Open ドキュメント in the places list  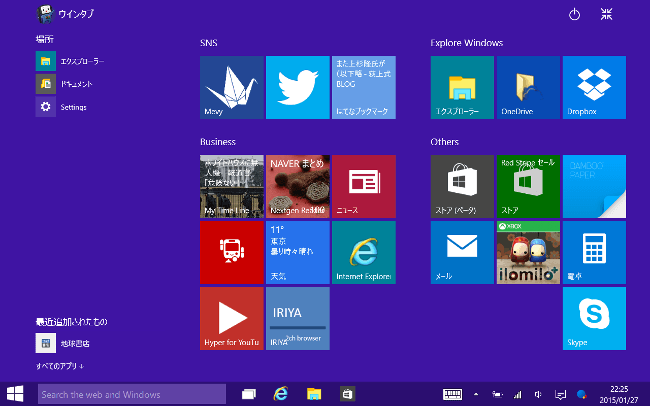[64, 84]
